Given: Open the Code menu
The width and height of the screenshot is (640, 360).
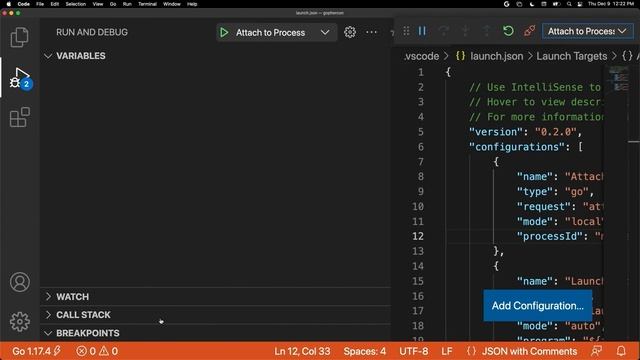Looking at the screenshot, I should 24,4.
